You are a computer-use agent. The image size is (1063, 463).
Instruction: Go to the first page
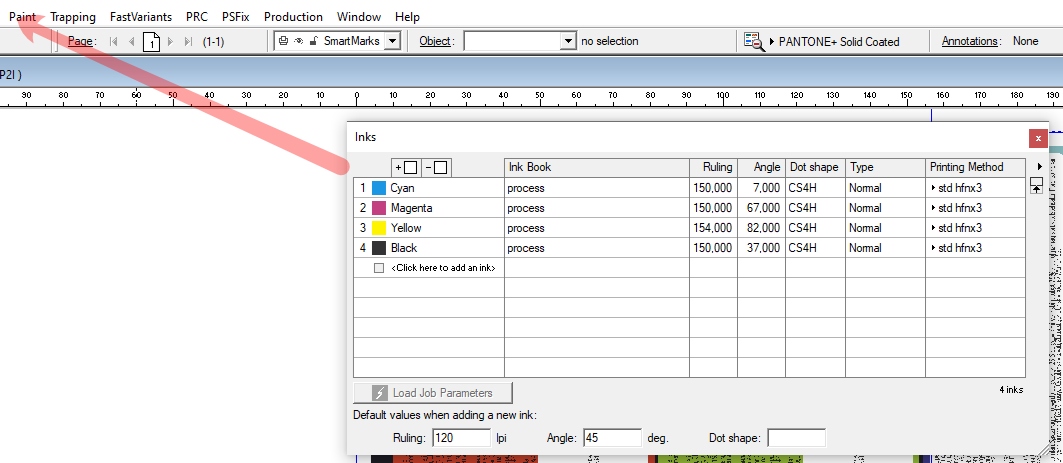113,41
